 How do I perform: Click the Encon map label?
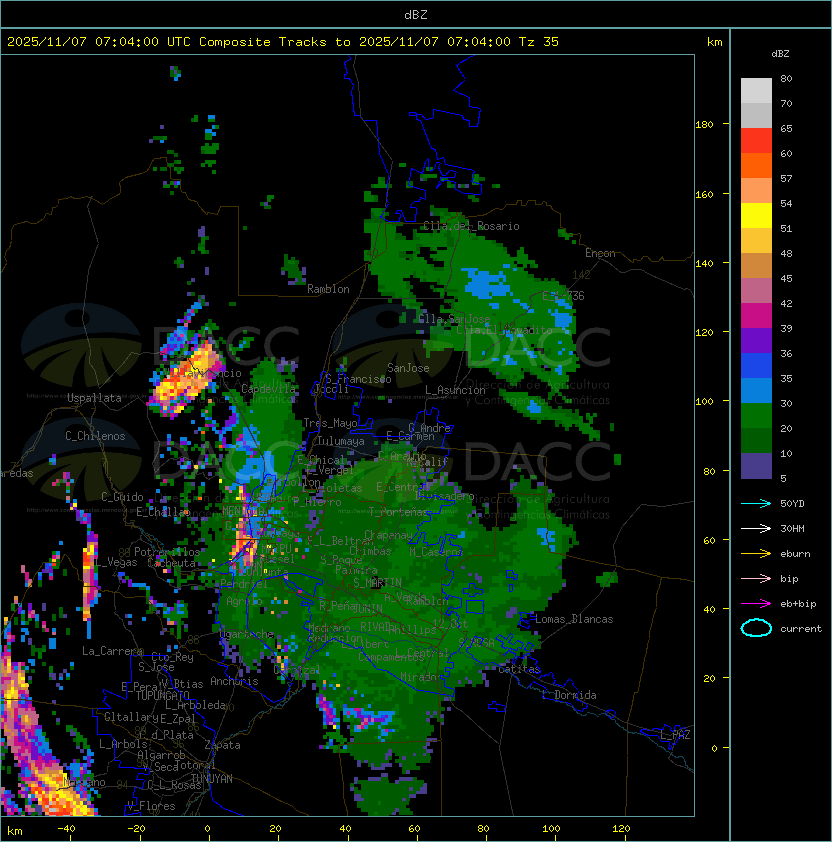600,253
